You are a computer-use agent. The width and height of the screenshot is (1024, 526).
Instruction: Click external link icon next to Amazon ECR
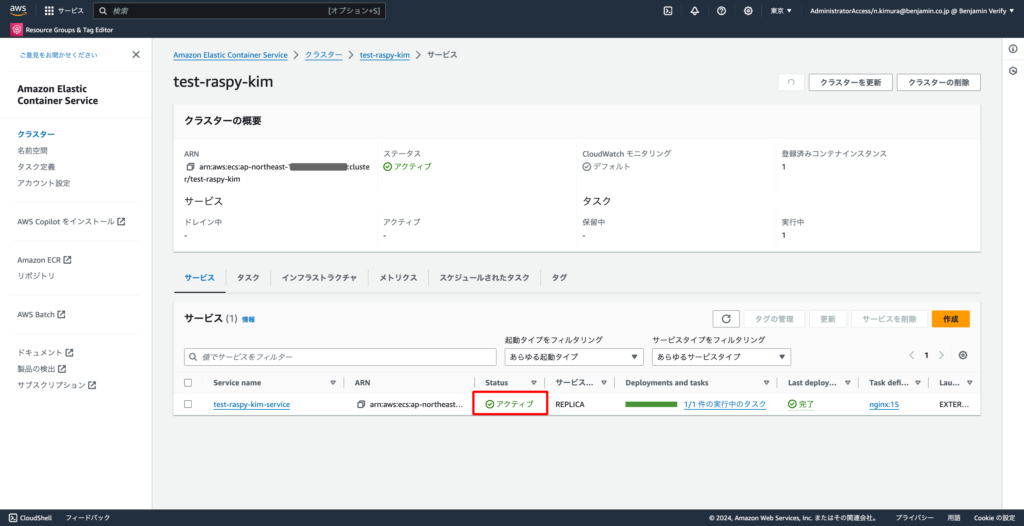tap(67, 260)
